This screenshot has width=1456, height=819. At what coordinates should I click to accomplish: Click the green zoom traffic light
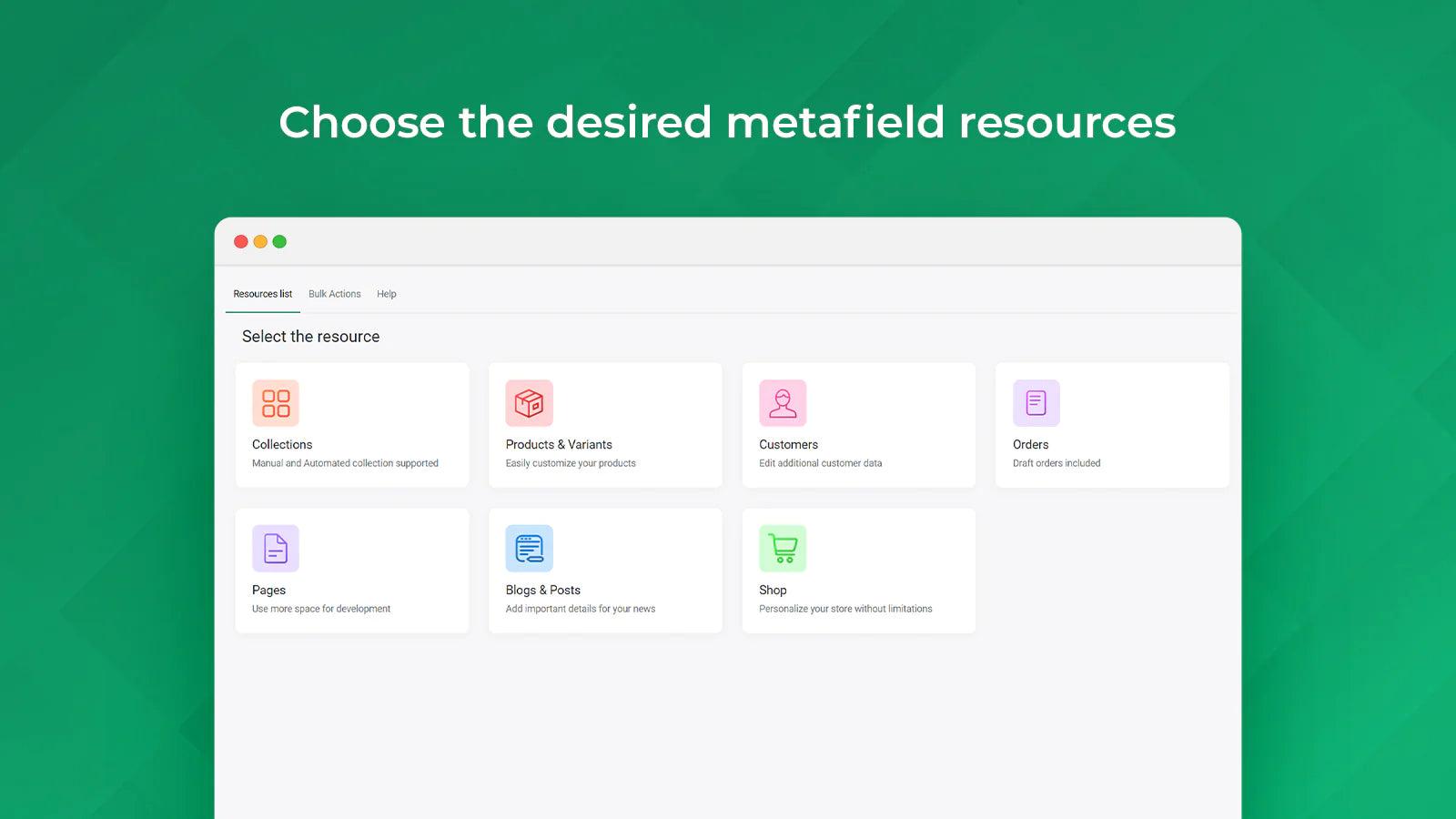[x=279, y=242]
